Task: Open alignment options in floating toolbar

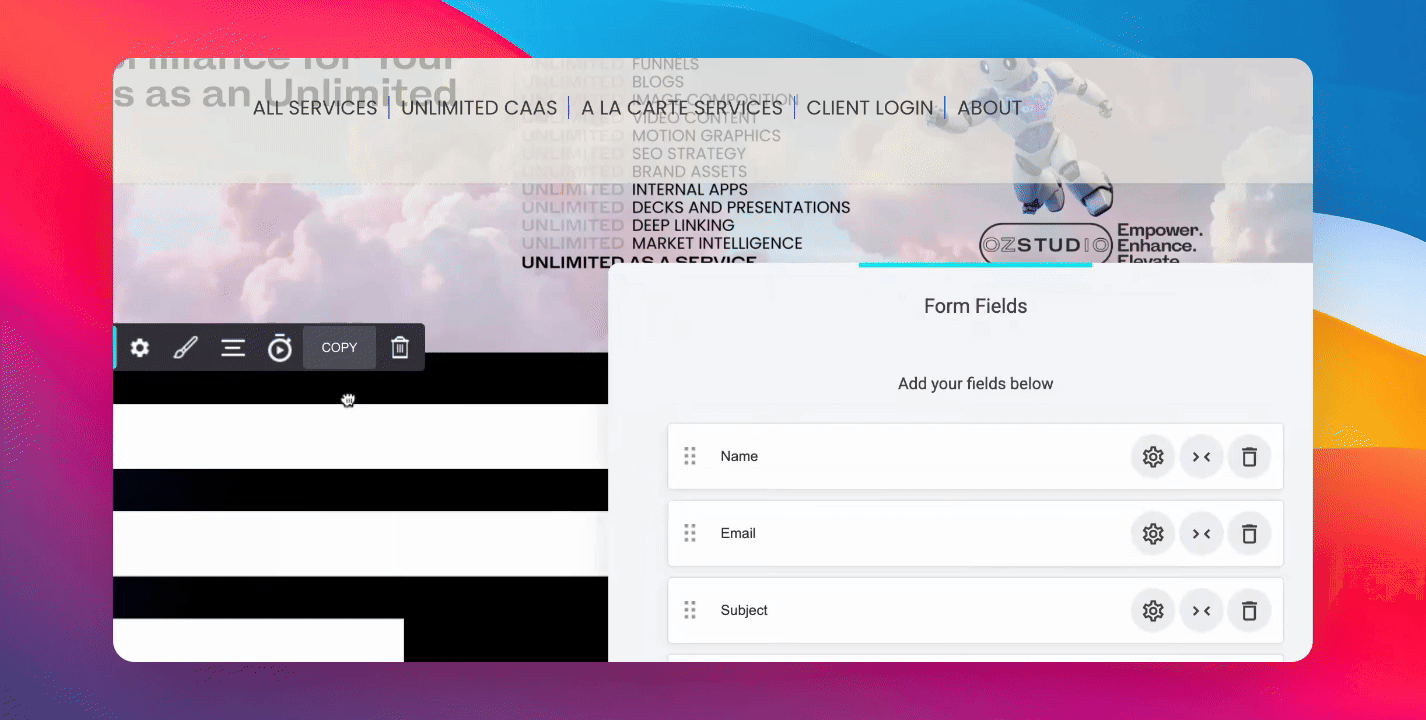Action: click(x=233, y=348)
